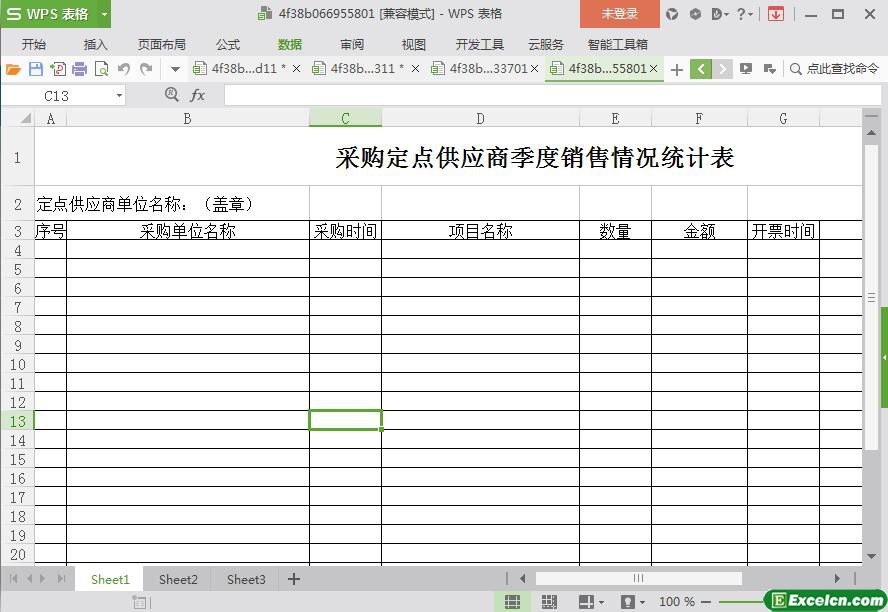
Task: Open the Name Box dropdown showing C13
Action: (x=119, y=96)
